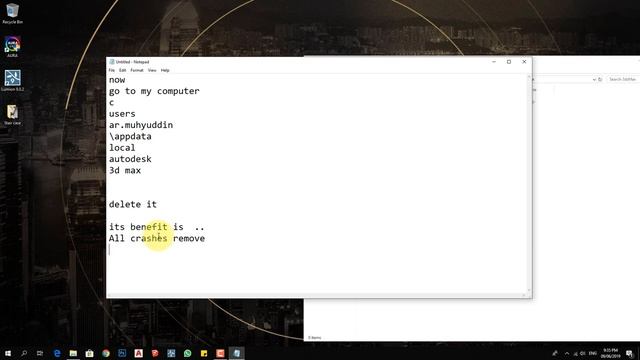Image resolution: width=640 pixels, height=360 pixels.
Task: Open the Windows Start menu
Action: pyautogui.click(x=8, y=353)
